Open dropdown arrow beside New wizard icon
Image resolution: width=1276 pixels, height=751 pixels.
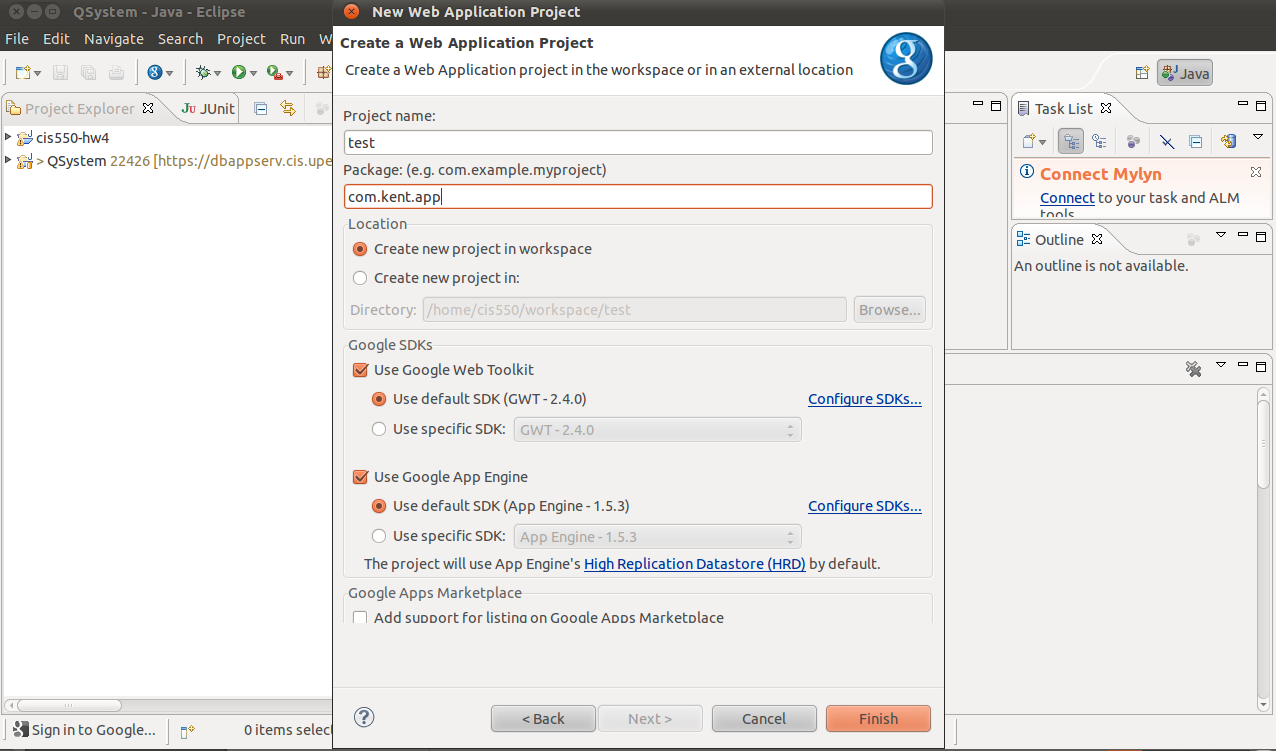[38, 73]
